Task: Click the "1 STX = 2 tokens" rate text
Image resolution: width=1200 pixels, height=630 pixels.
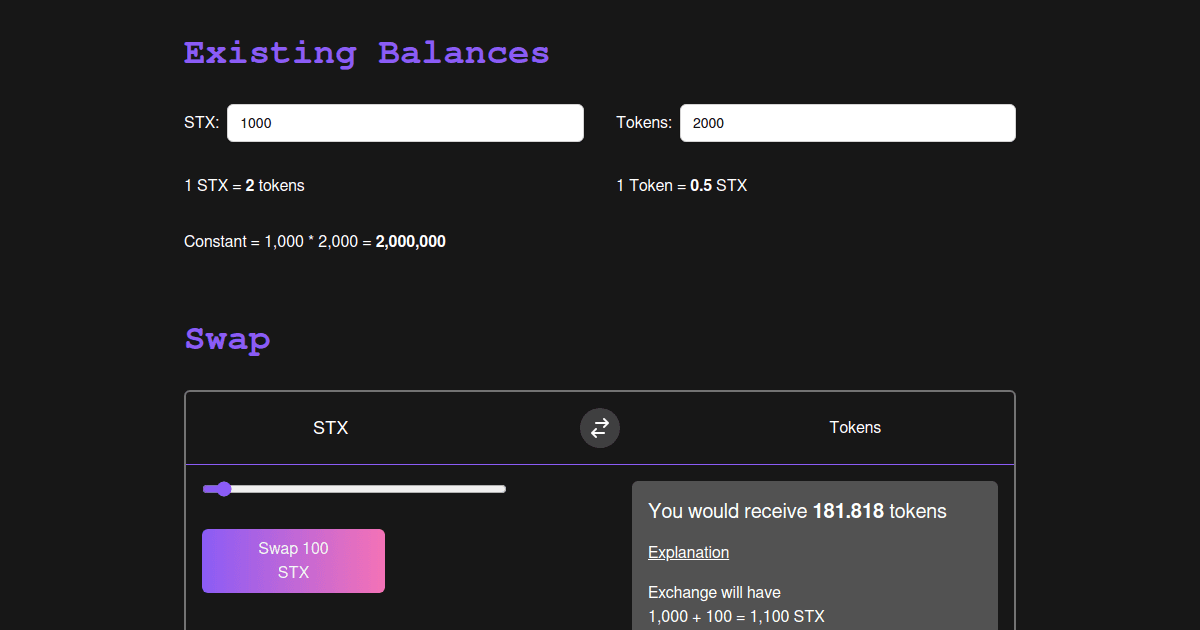Action: click(244, 185)
